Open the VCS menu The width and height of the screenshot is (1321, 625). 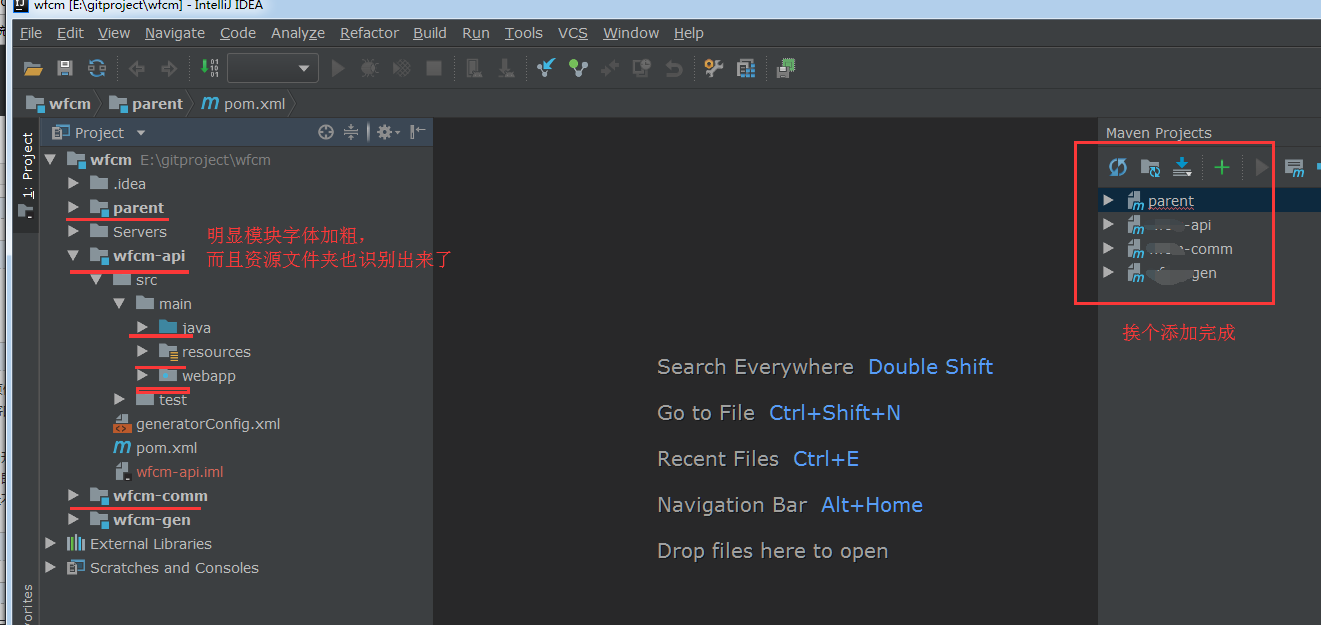point(573,33)
